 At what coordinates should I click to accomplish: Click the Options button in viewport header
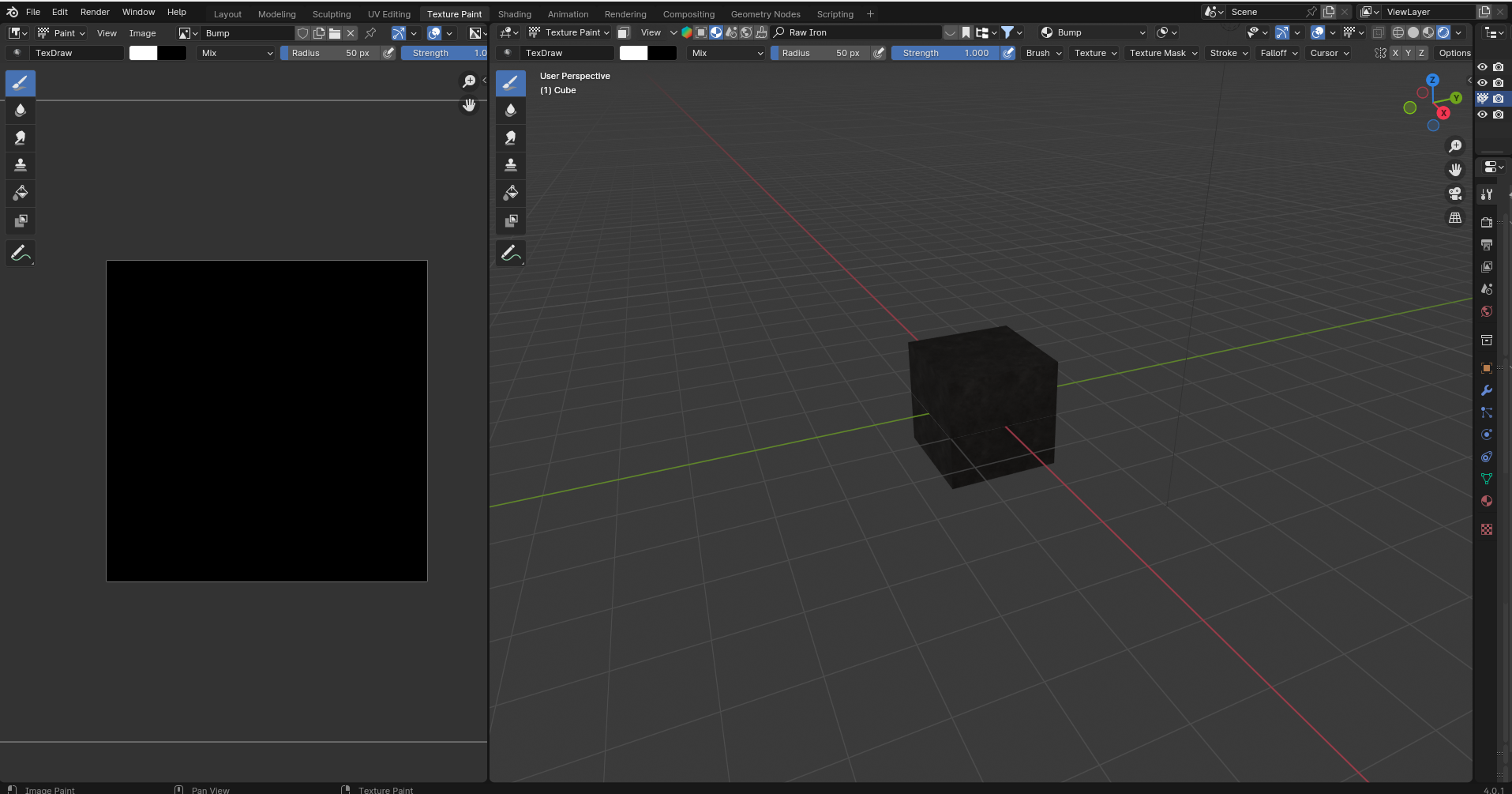(1454, 53)
